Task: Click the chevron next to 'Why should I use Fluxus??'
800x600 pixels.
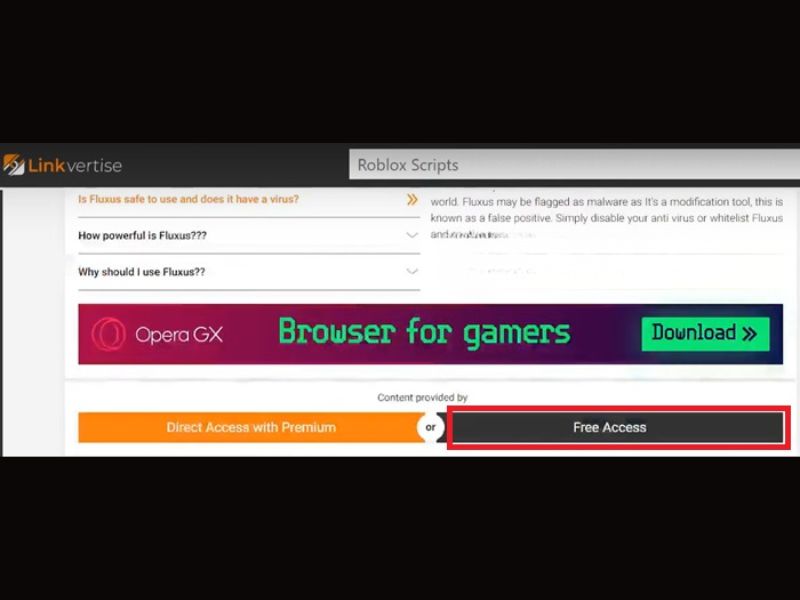Action: [x=412, y=271]
